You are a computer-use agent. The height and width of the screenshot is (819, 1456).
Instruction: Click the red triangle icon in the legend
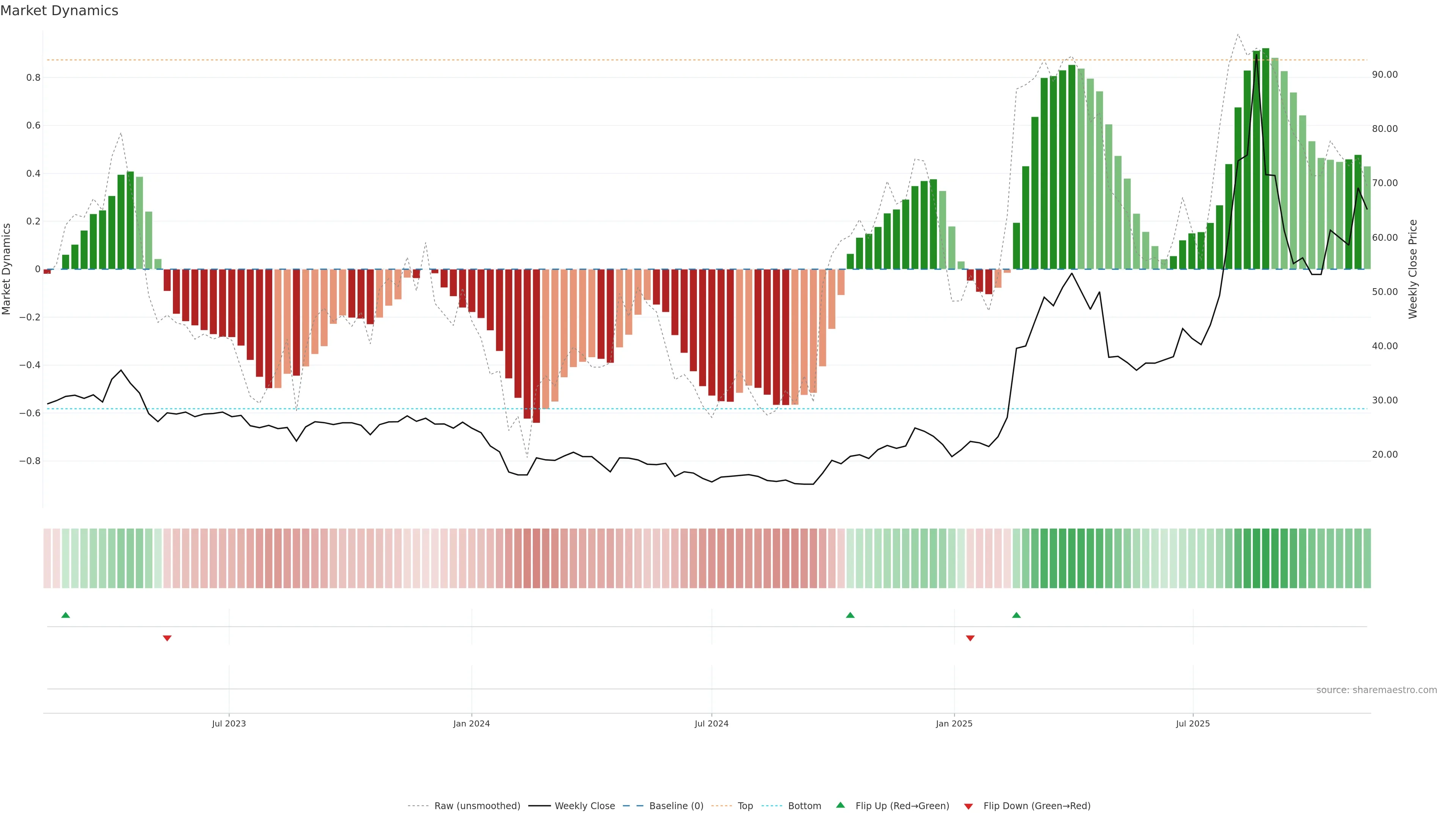coord(968,806)
